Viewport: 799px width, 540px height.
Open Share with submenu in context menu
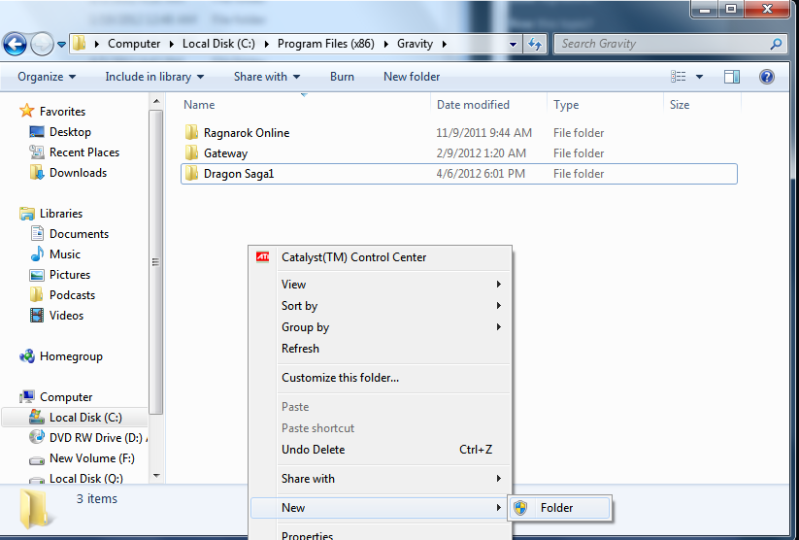pyautogui.click(x=381, y=478)
